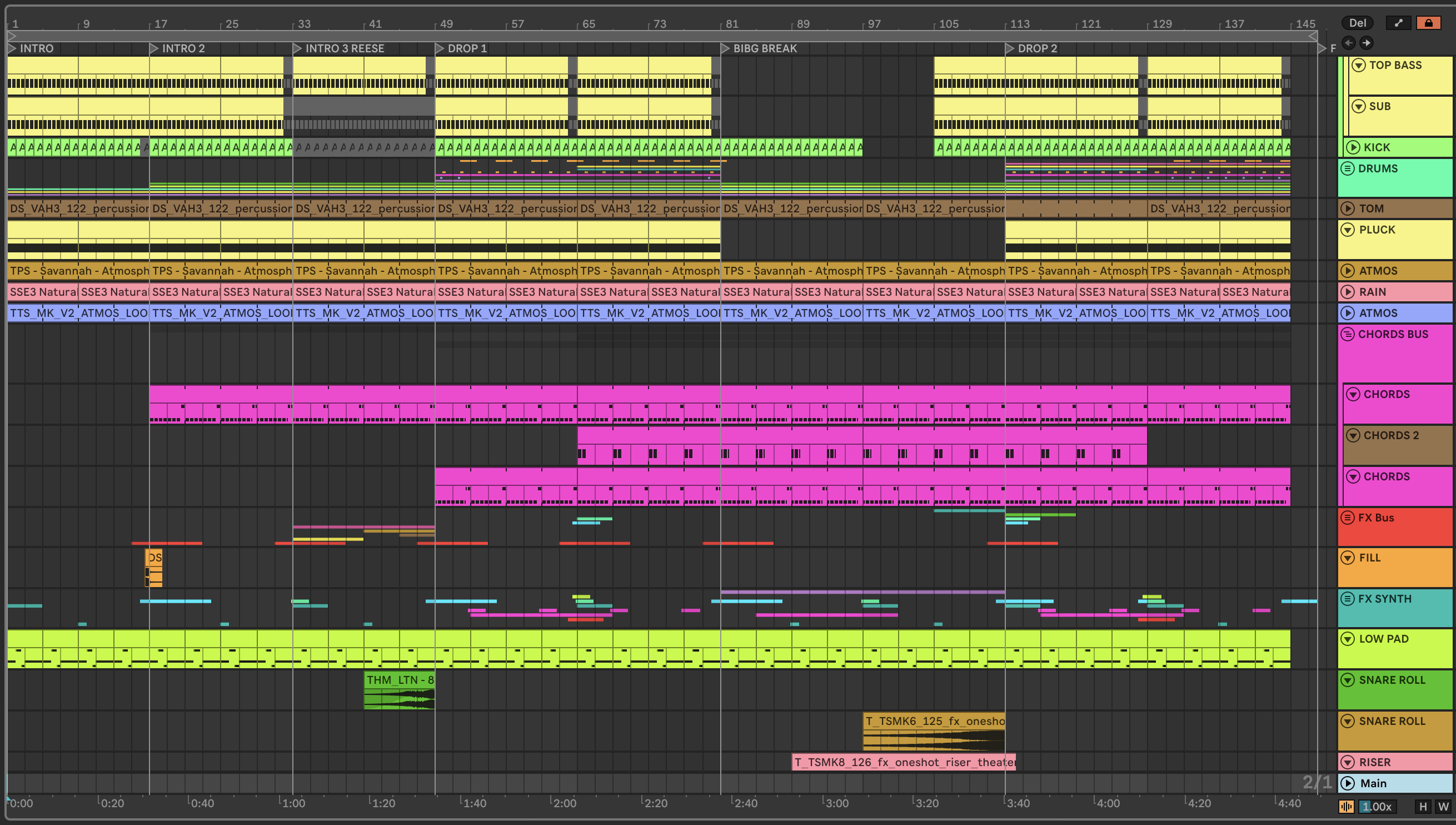Screen dimensions: 1456x825
Task: Toggle the orange waveform zoom icon
Action: pos(1346,806)
